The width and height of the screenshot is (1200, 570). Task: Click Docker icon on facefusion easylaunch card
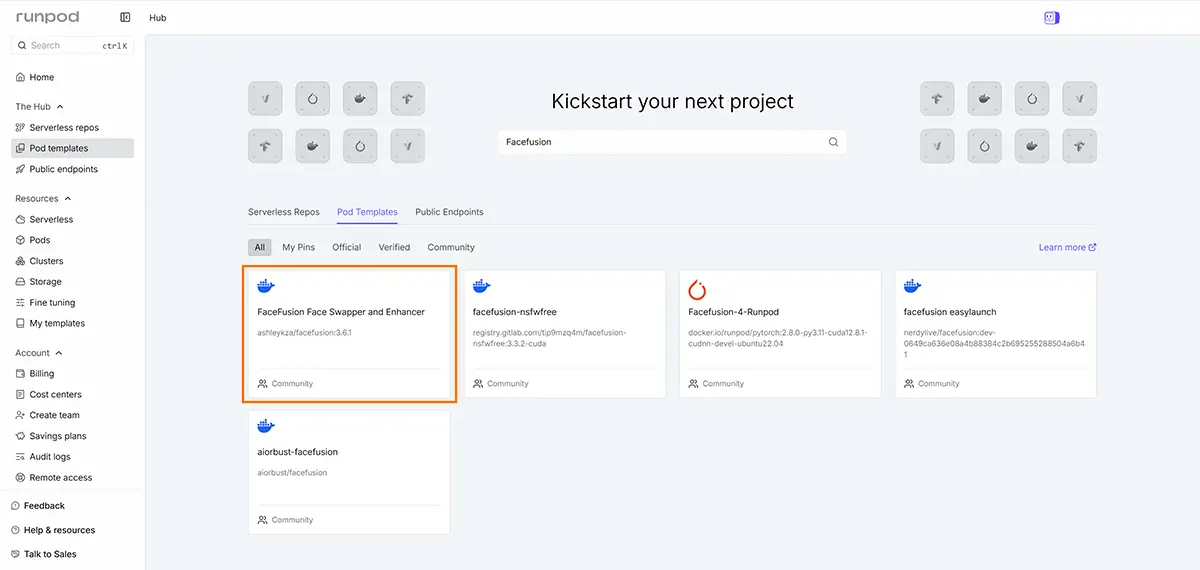click(913, 287)
